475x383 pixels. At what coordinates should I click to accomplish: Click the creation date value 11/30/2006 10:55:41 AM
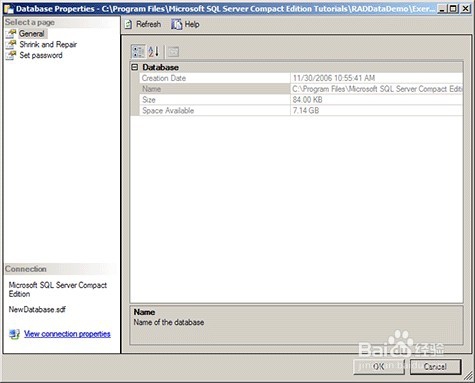pyautogui.click(x=334, y=78)
